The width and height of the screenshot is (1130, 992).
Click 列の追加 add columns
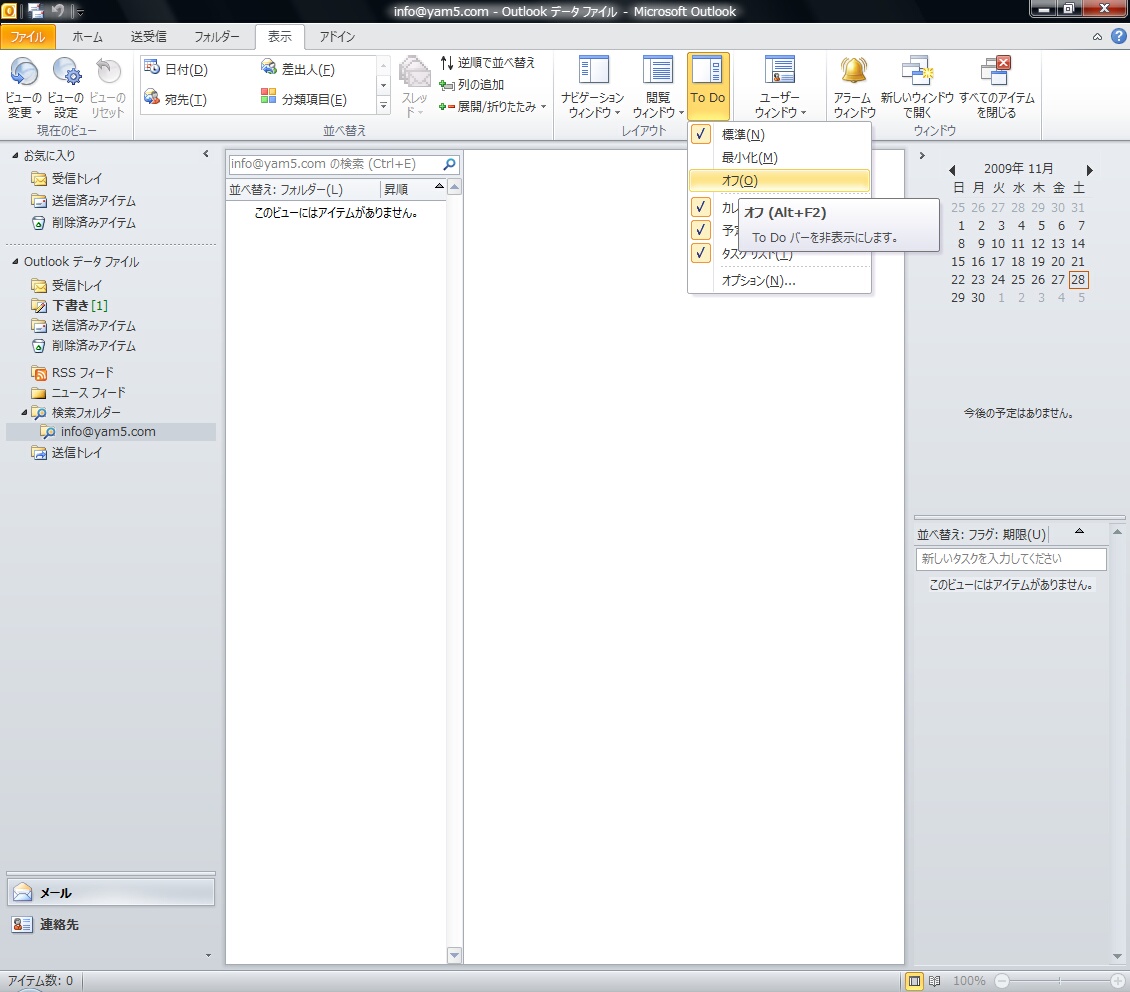pyautogui.click(x=471, y=84)
